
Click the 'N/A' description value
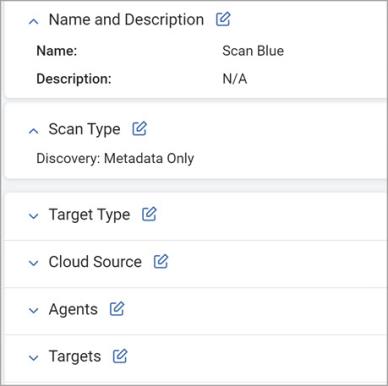[235, 79]
